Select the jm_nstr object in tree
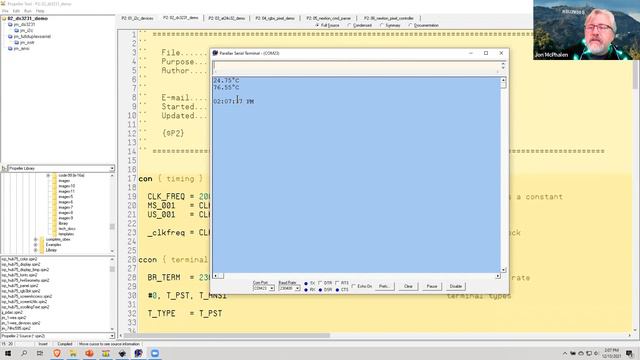 coord(27,42)
